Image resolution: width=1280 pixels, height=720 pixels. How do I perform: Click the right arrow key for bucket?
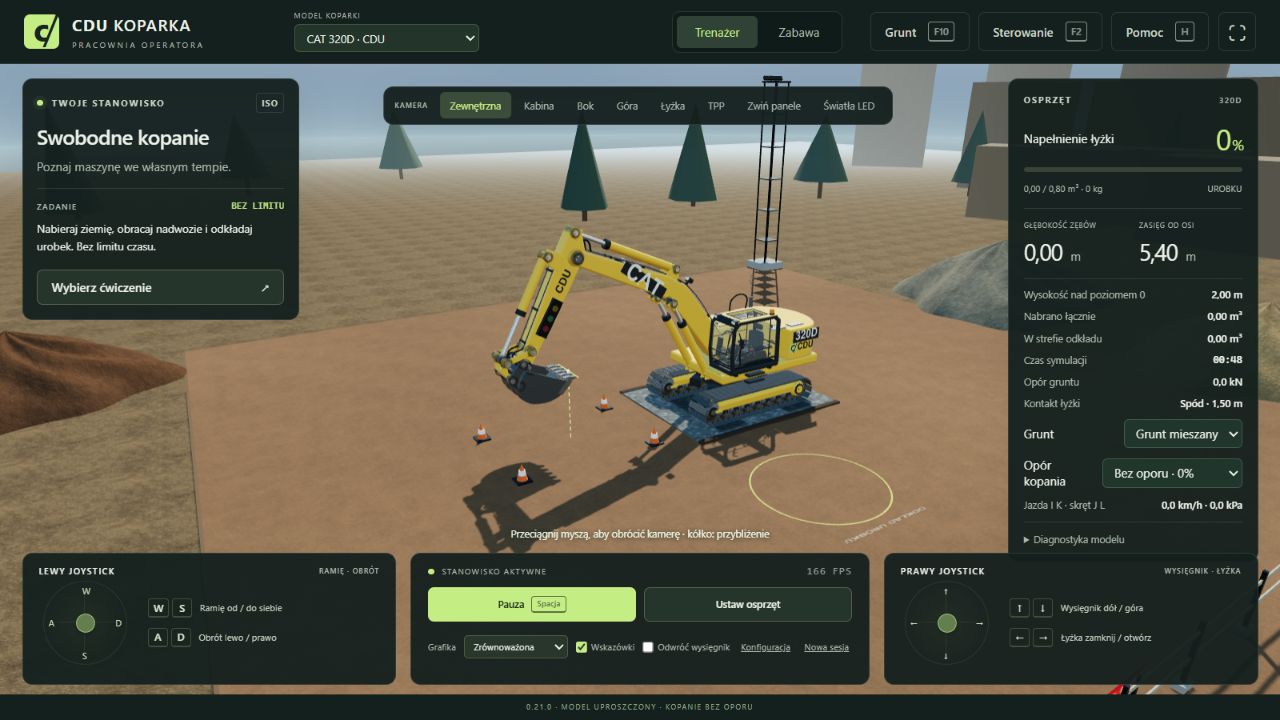[x=1042, y=637]
